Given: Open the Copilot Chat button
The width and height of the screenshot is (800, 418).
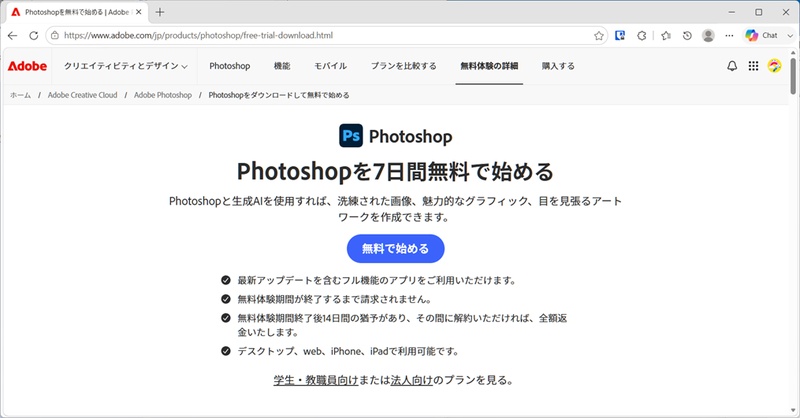Looking at the screenshot, I should (x=761, y=36).
